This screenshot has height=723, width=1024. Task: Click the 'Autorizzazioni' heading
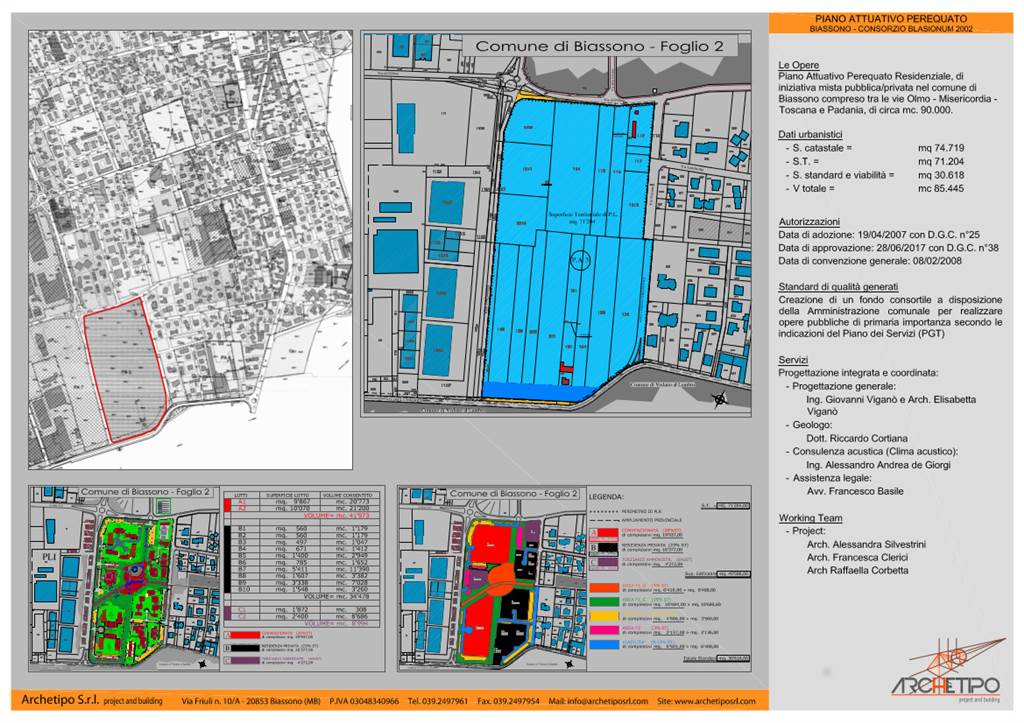808,221
